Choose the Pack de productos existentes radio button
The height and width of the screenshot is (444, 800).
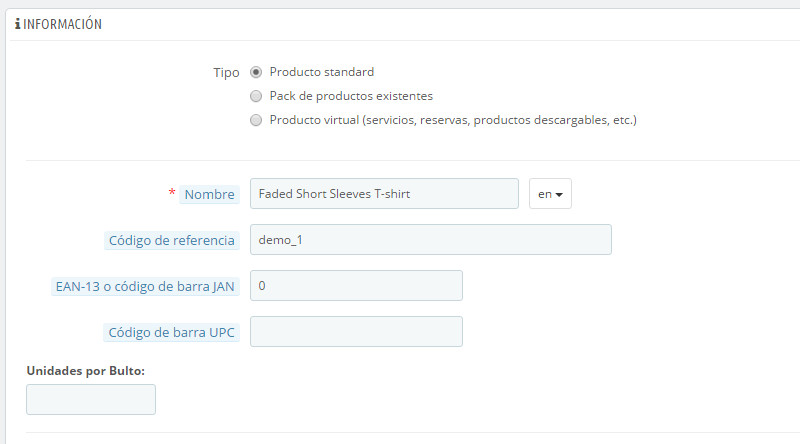(x=257, y=96)
